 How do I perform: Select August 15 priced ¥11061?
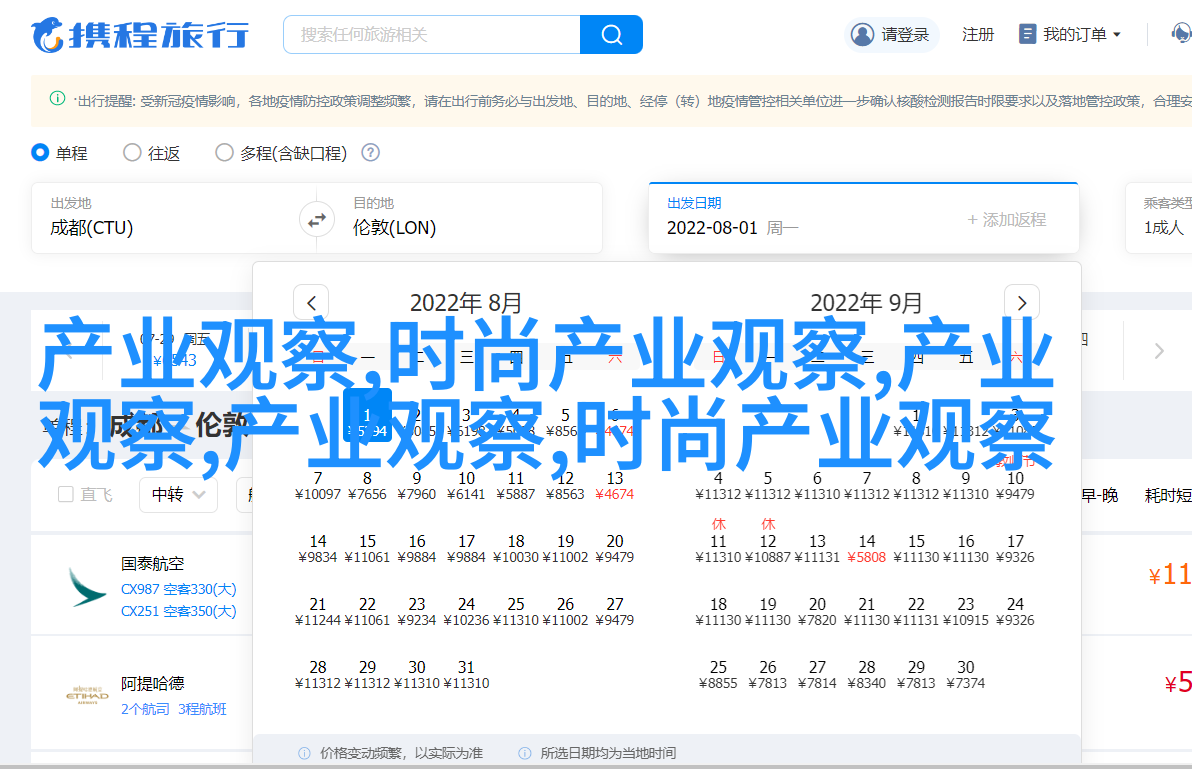click(x=367, y=549)
